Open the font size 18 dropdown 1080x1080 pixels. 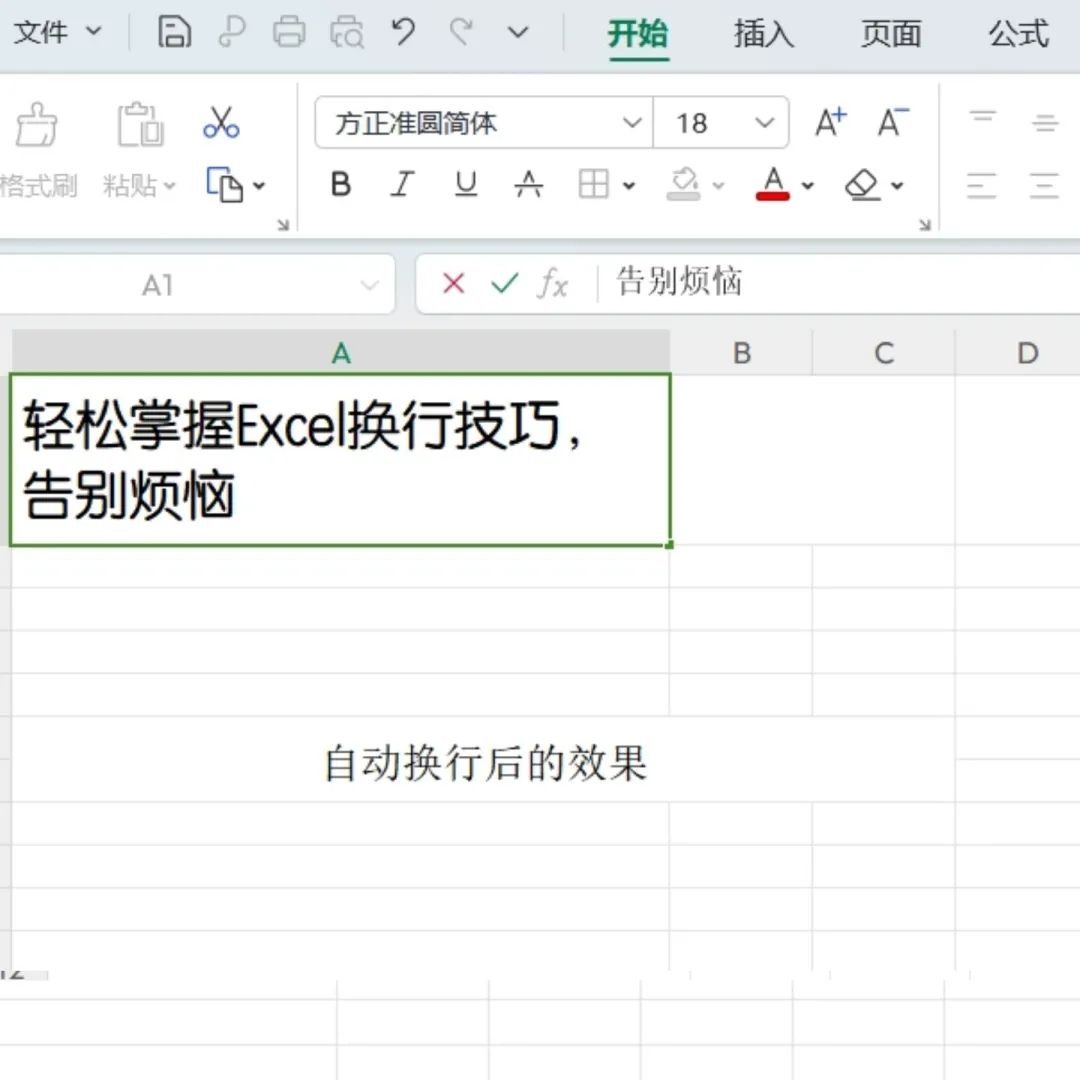(765, 123)
